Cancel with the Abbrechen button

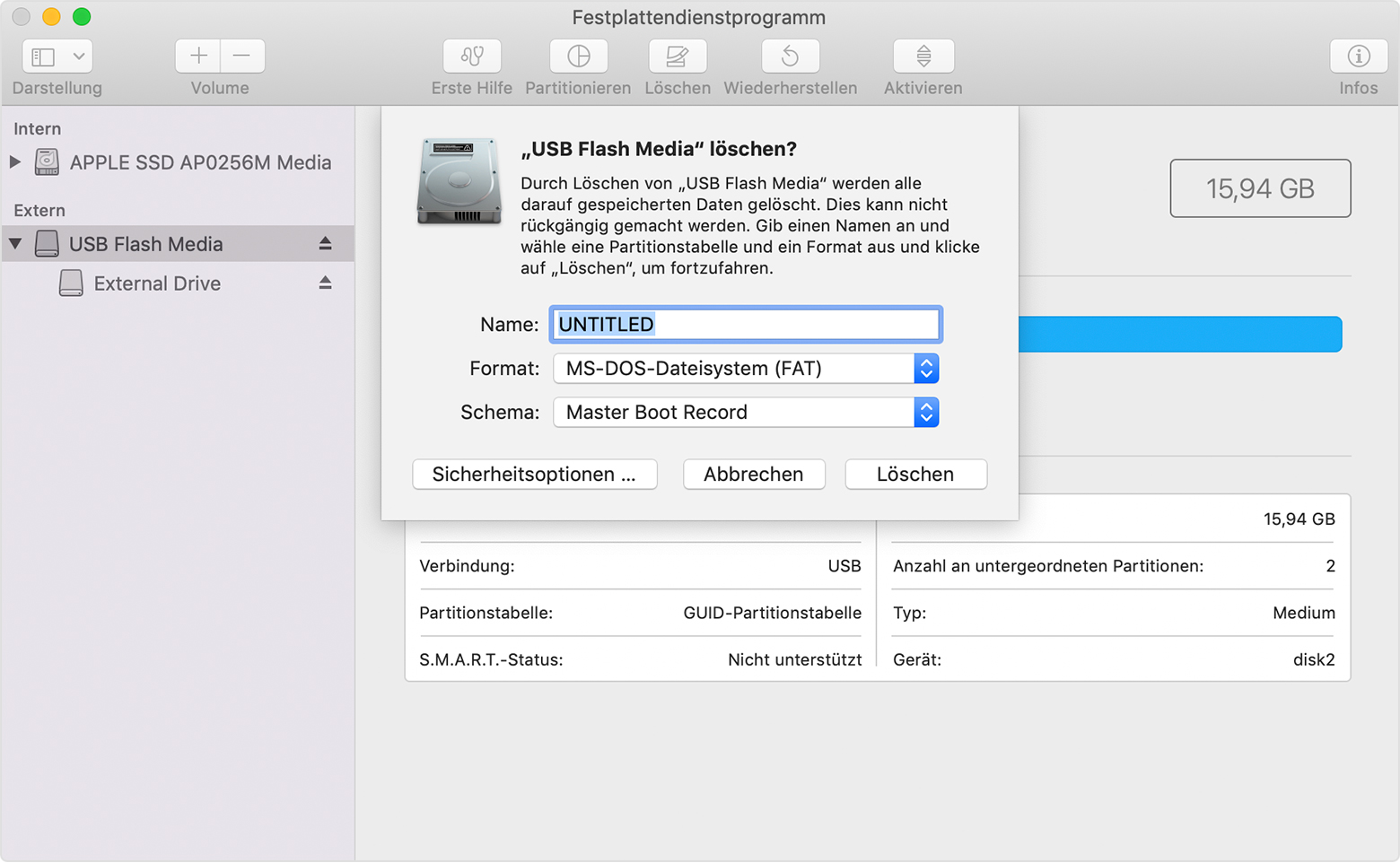tap(754, 475)
